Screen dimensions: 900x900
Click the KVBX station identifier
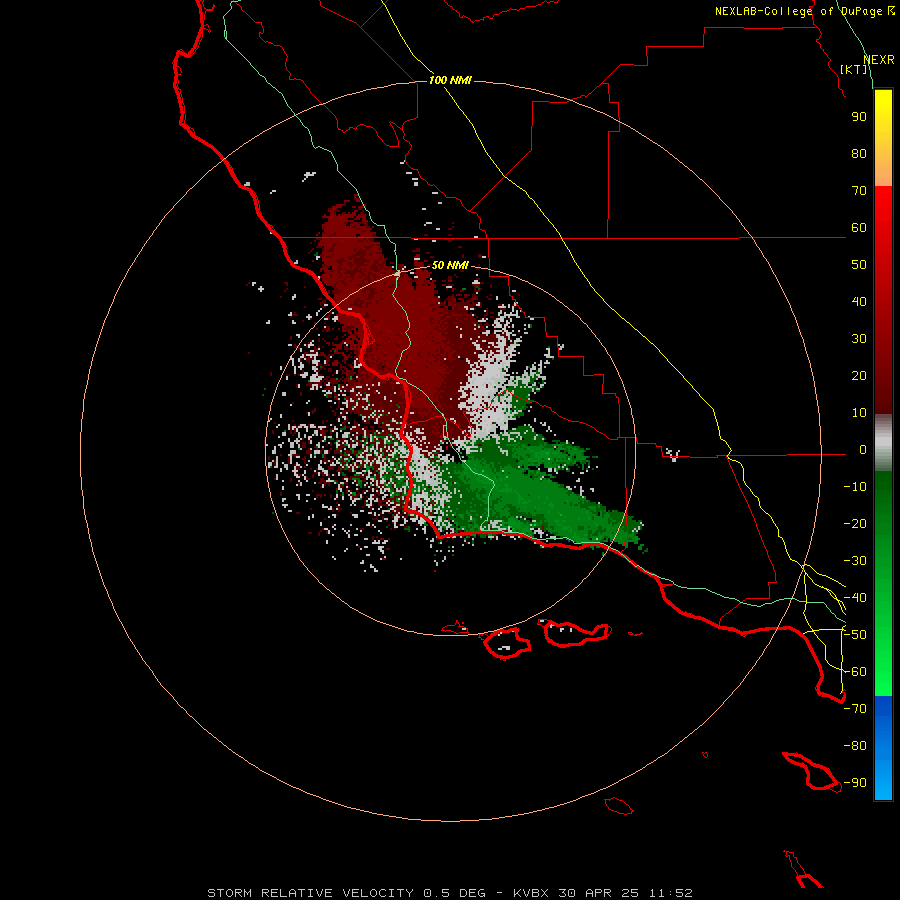tap(531, 893)
